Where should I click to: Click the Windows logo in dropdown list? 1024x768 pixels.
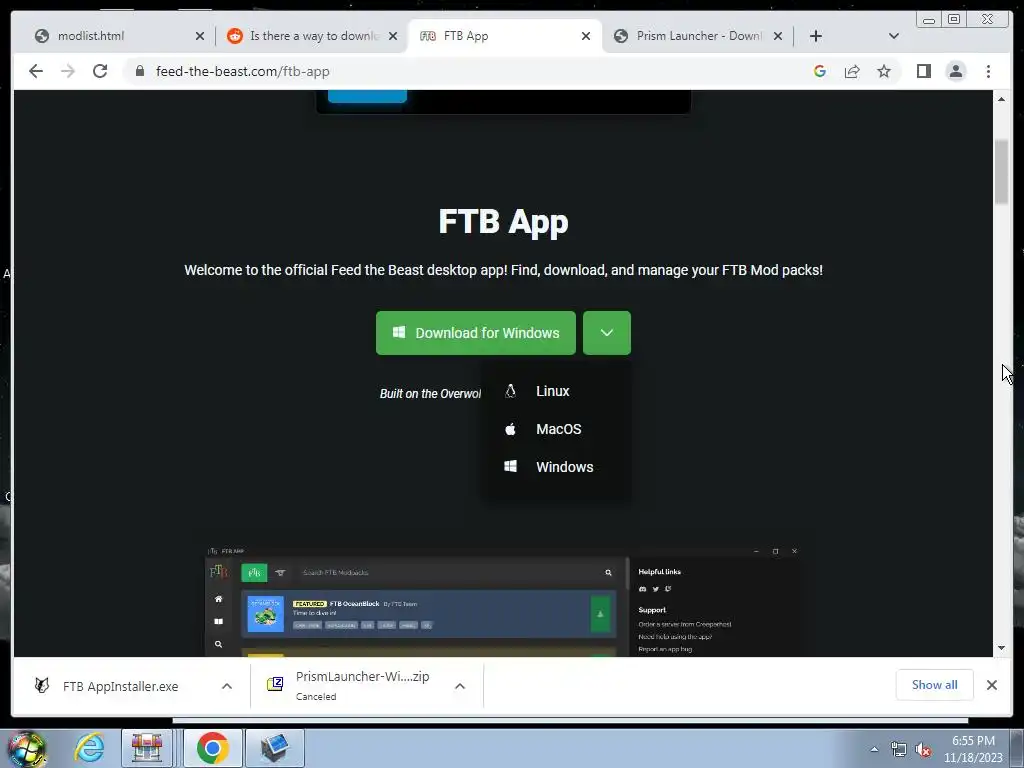pyautogui.click(x=511, y=466)
